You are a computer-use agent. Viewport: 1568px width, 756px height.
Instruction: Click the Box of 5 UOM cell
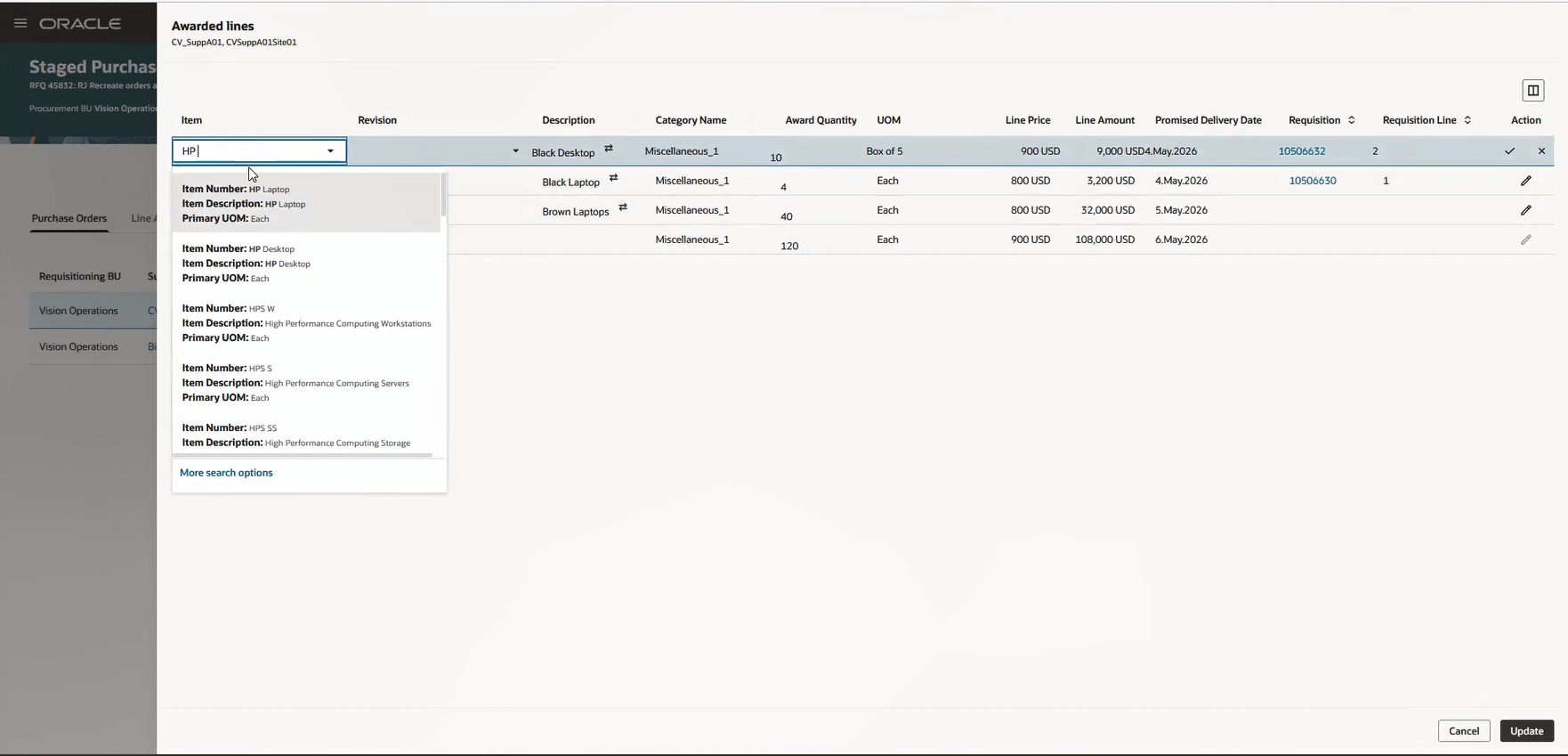[885, 151]
